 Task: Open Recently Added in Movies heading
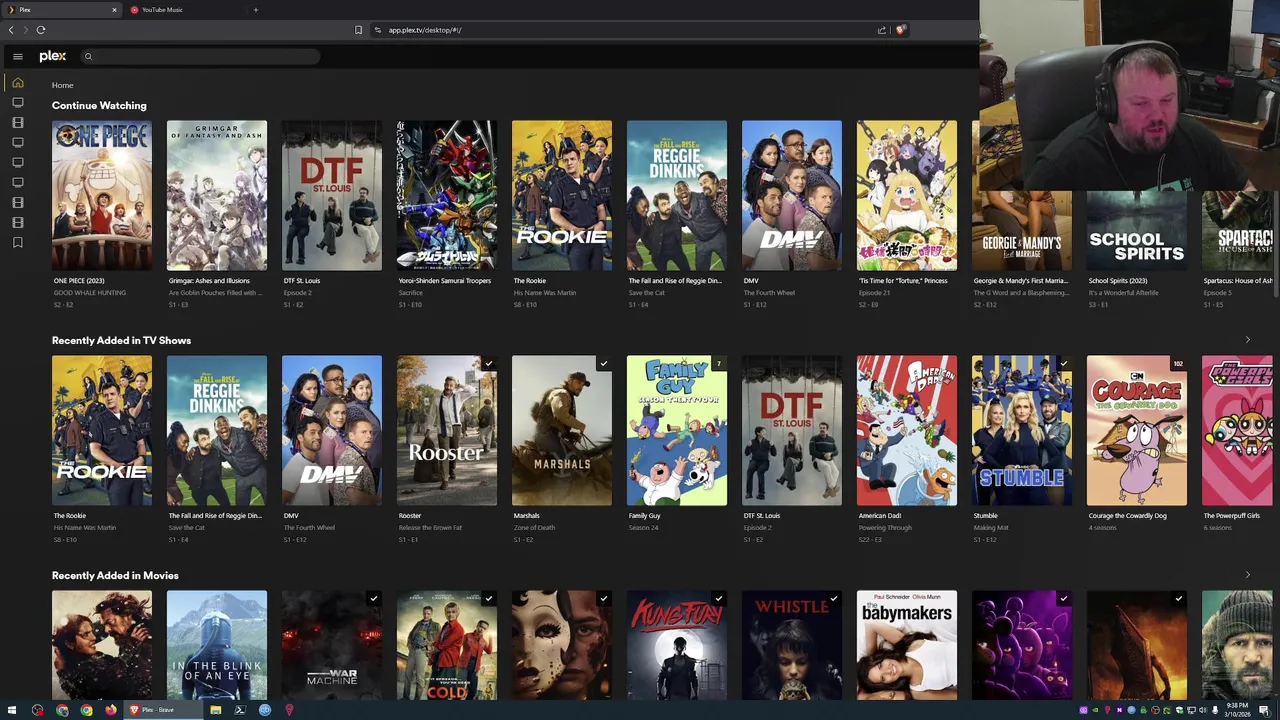pyautogui.click(x=115, y=576)
